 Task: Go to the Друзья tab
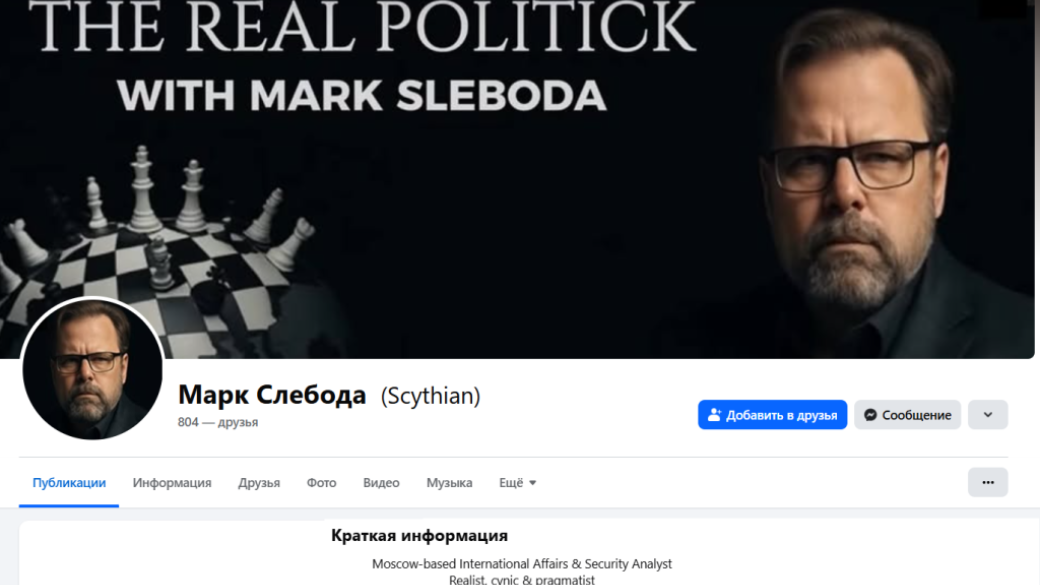[x=259, y=483]
